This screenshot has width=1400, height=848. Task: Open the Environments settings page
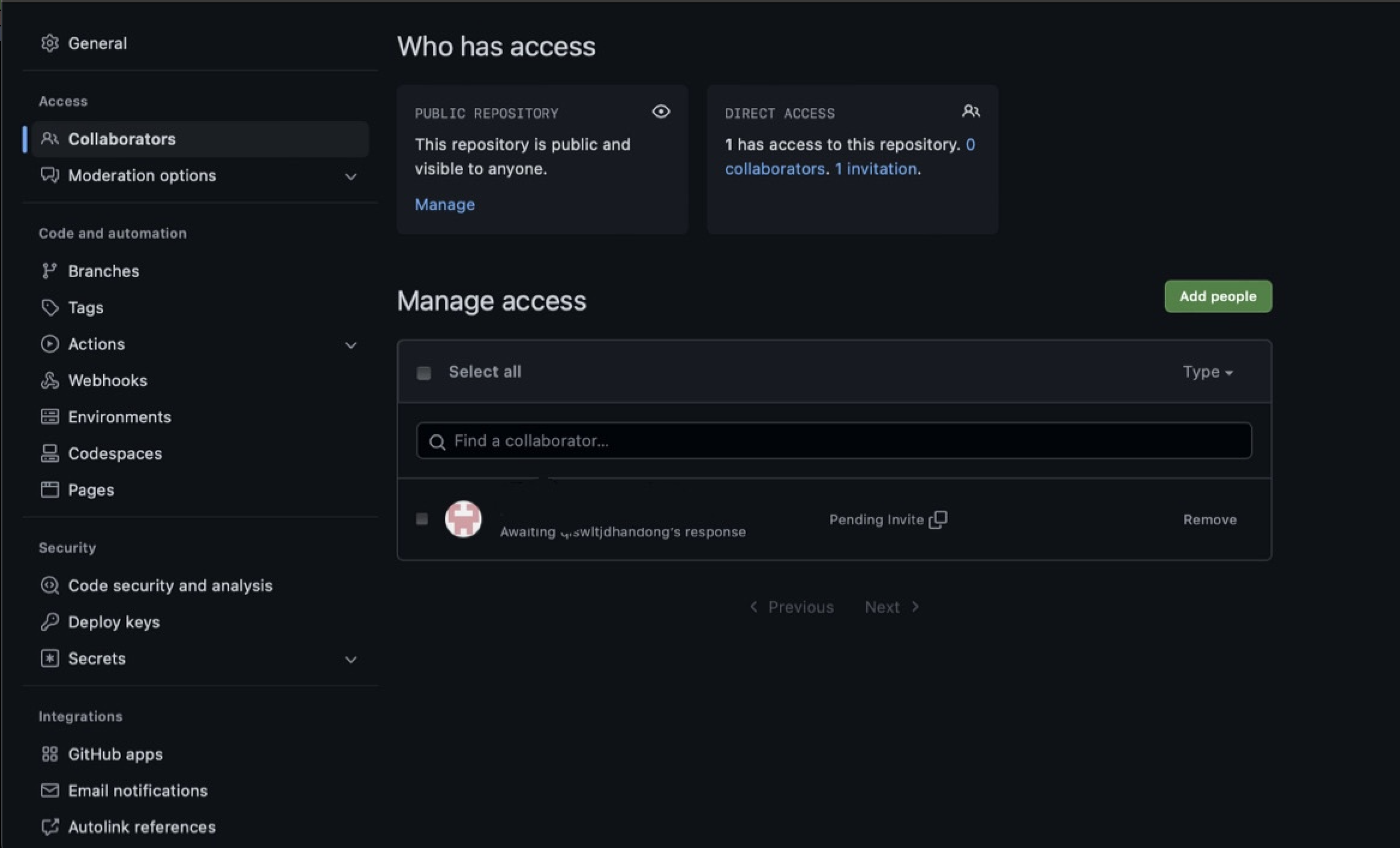point(119,417)
